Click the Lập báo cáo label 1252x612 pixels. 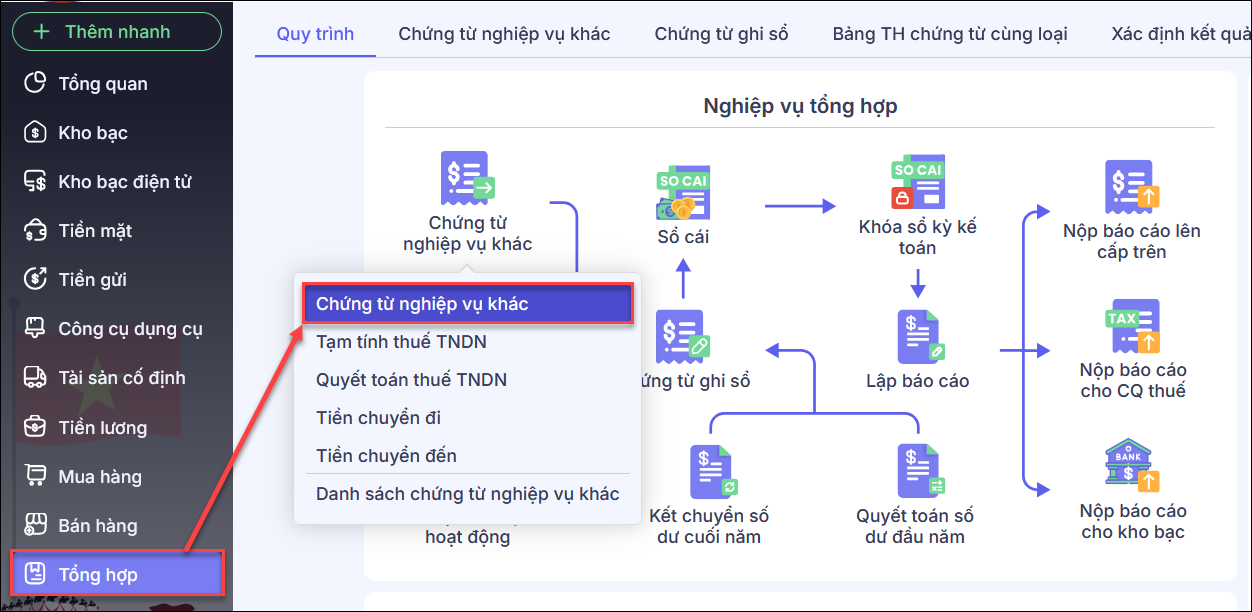(918, 381)
